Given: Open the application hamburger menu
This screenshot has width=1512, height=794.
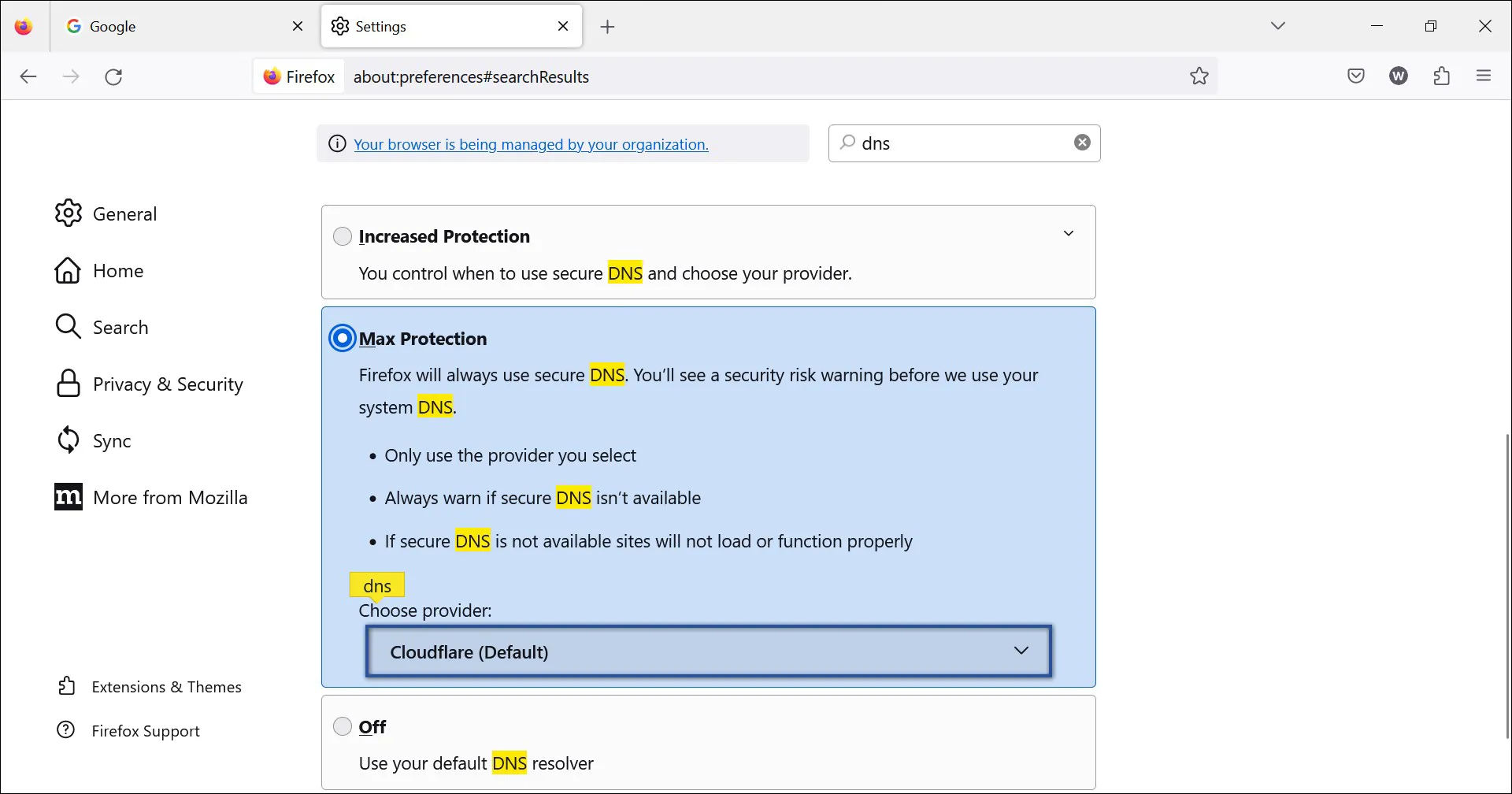Looking at the screenshot, I should click(1484, 76).
